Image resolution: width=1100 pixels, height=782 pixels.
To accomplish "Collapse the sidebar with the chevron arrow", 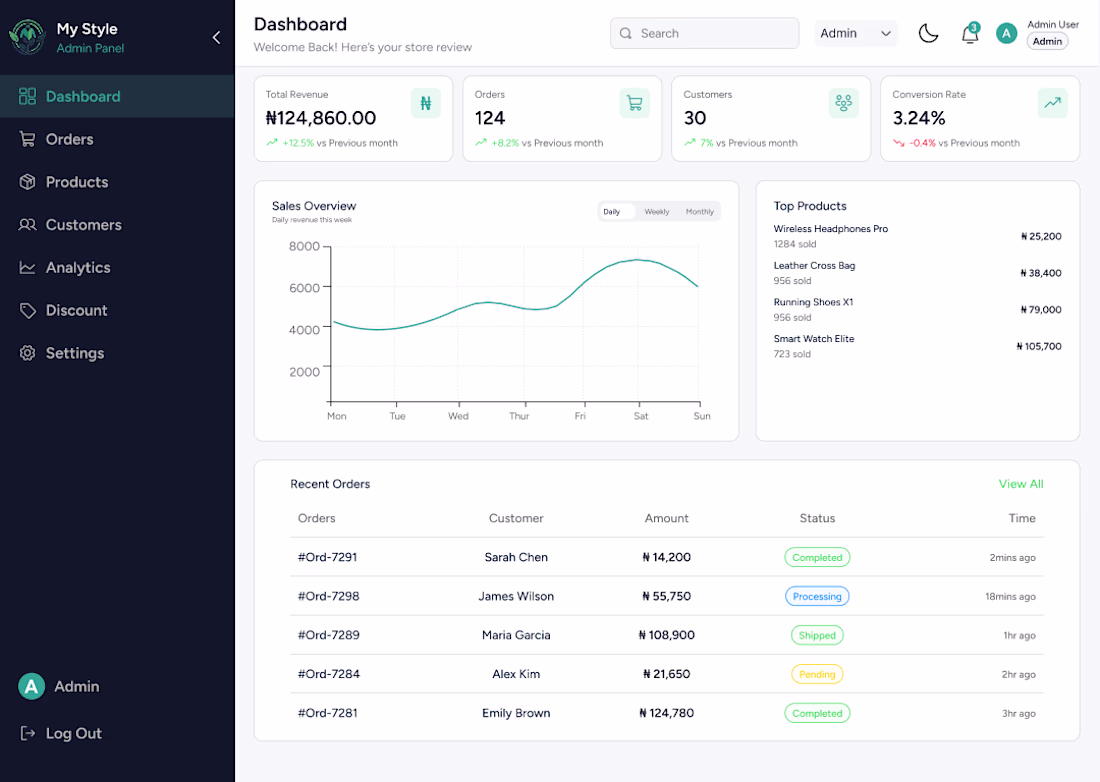I will click(x=216, y=37).
